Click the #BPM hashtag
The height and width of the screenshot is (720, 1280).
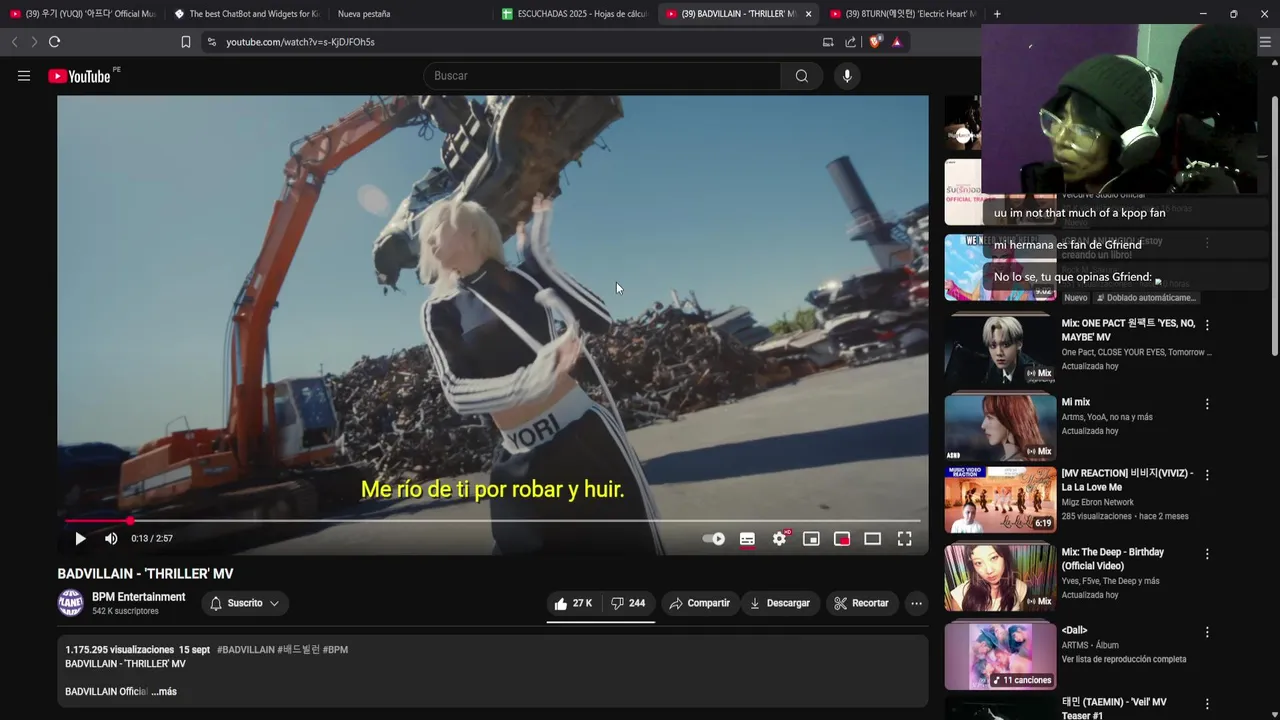pyautogui.click(x=335, y=650)
